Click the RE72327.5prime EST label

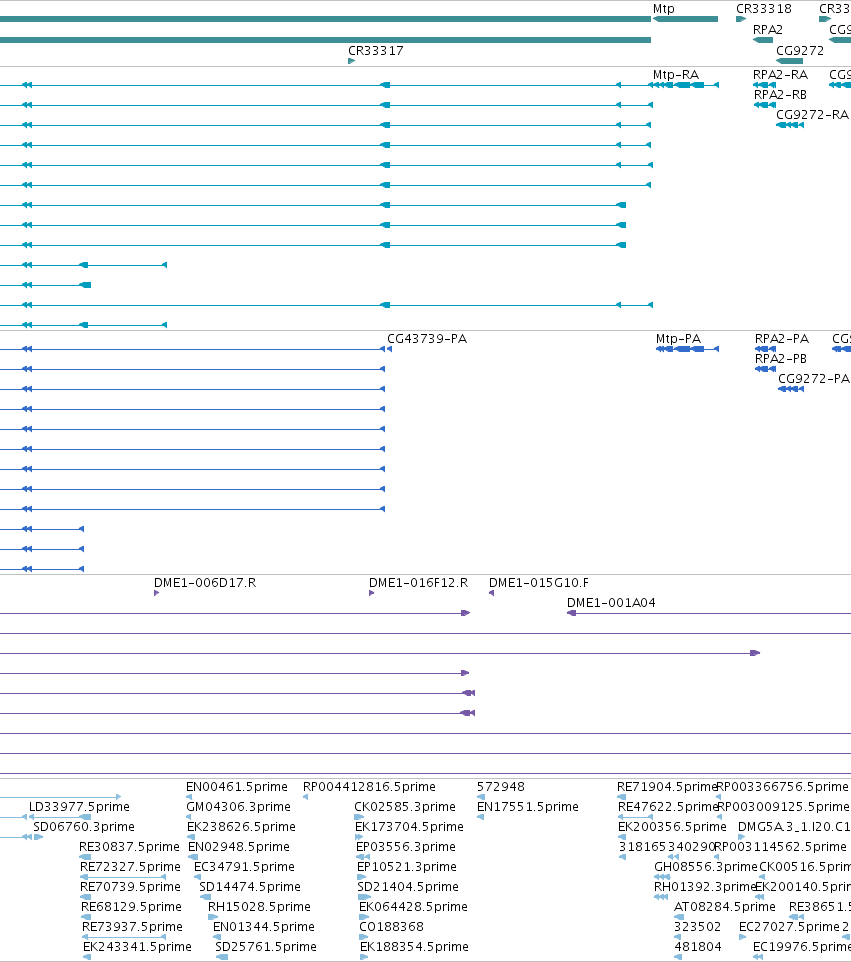(130, 866)
